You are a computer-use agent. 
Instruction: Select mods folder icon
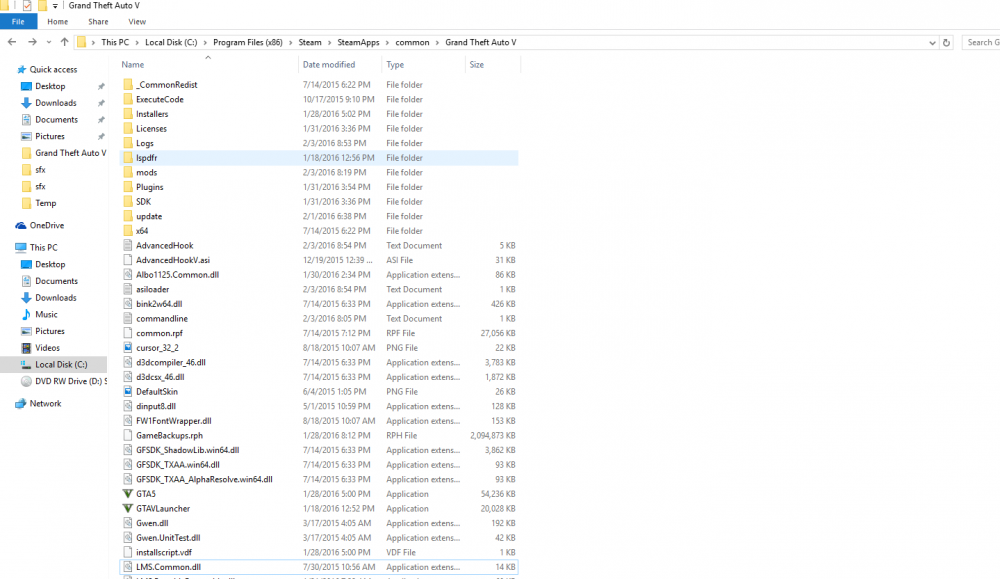128,172
